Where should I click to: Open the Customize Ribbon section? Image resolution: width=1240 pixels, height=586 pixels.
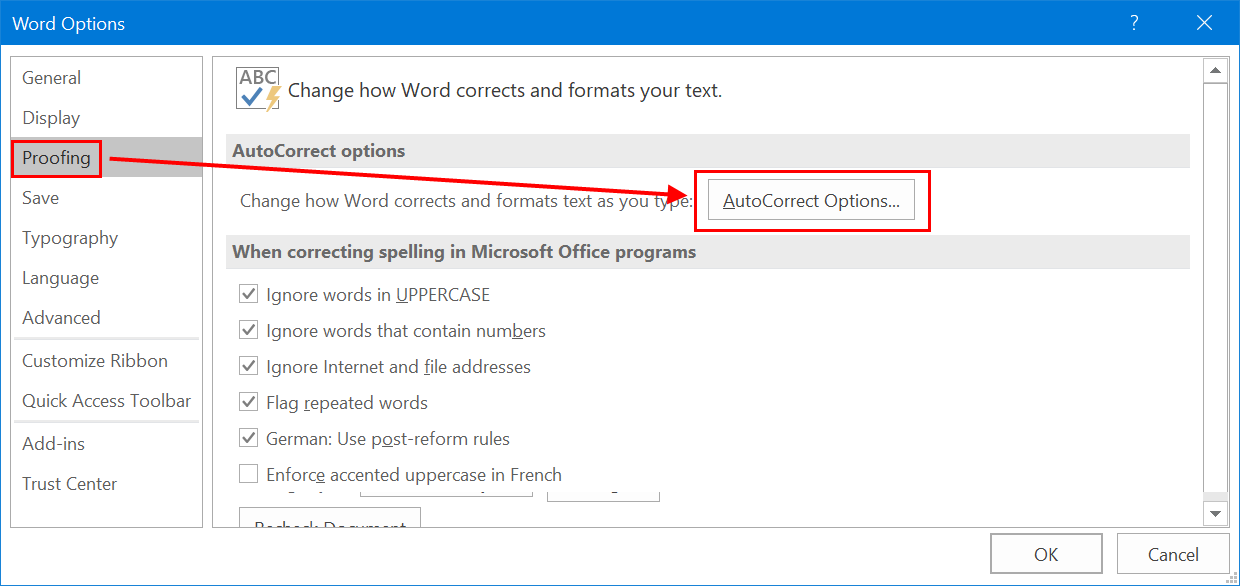pyautogui.click(x=95, y=361)
